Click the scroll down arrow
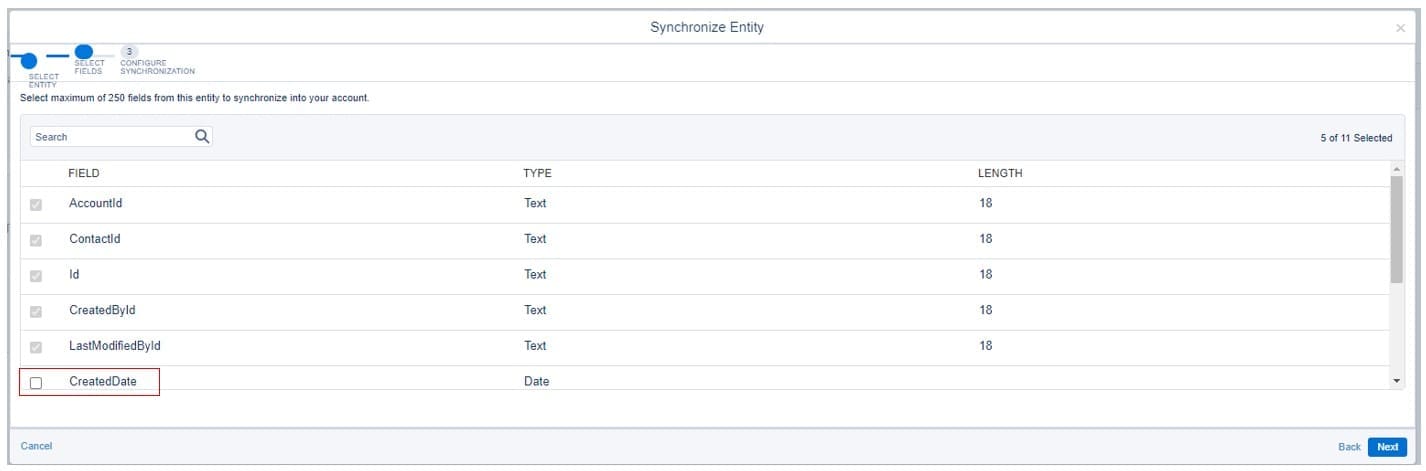Screen dimensions: 1426x471 tap(1397, 382)
